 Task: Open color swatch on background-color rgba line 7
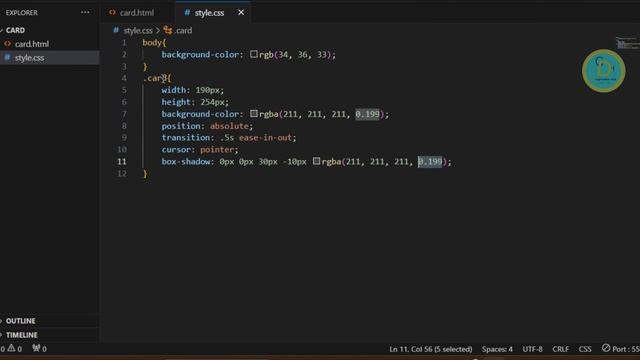253,113
